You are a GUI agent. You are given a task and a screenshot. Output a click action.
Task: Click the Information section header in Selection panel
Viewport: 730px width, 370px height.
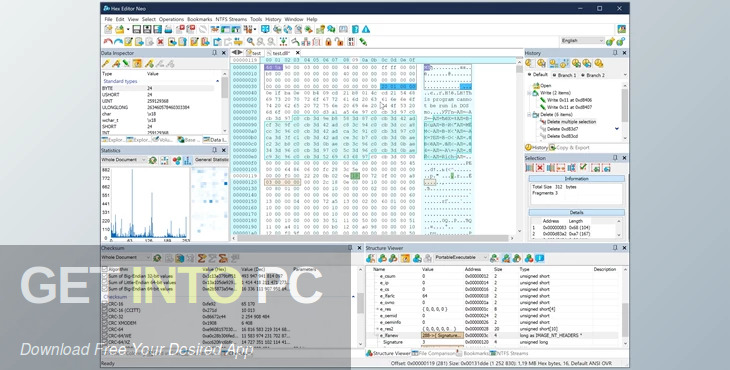(576, 179)
